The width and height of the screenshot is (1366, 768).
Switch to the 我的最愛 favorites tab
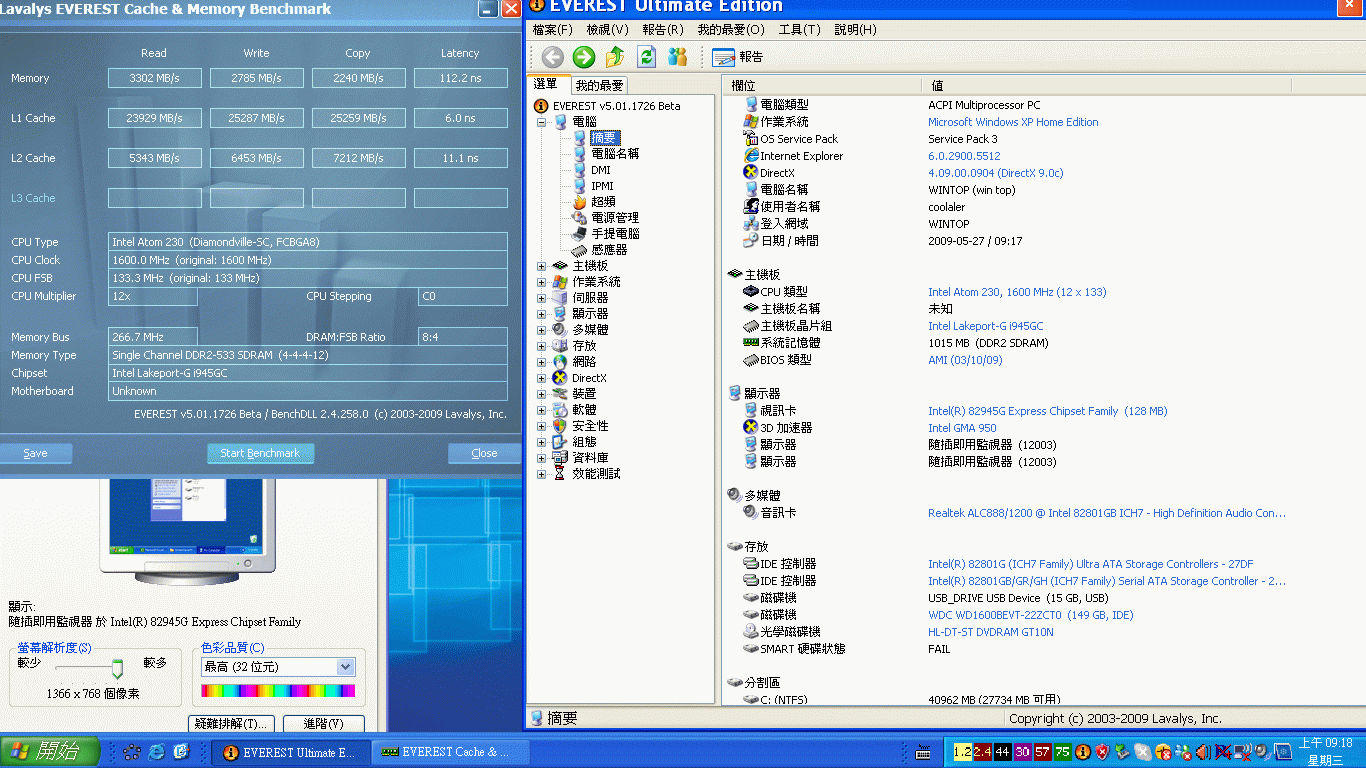coord(599,86)
